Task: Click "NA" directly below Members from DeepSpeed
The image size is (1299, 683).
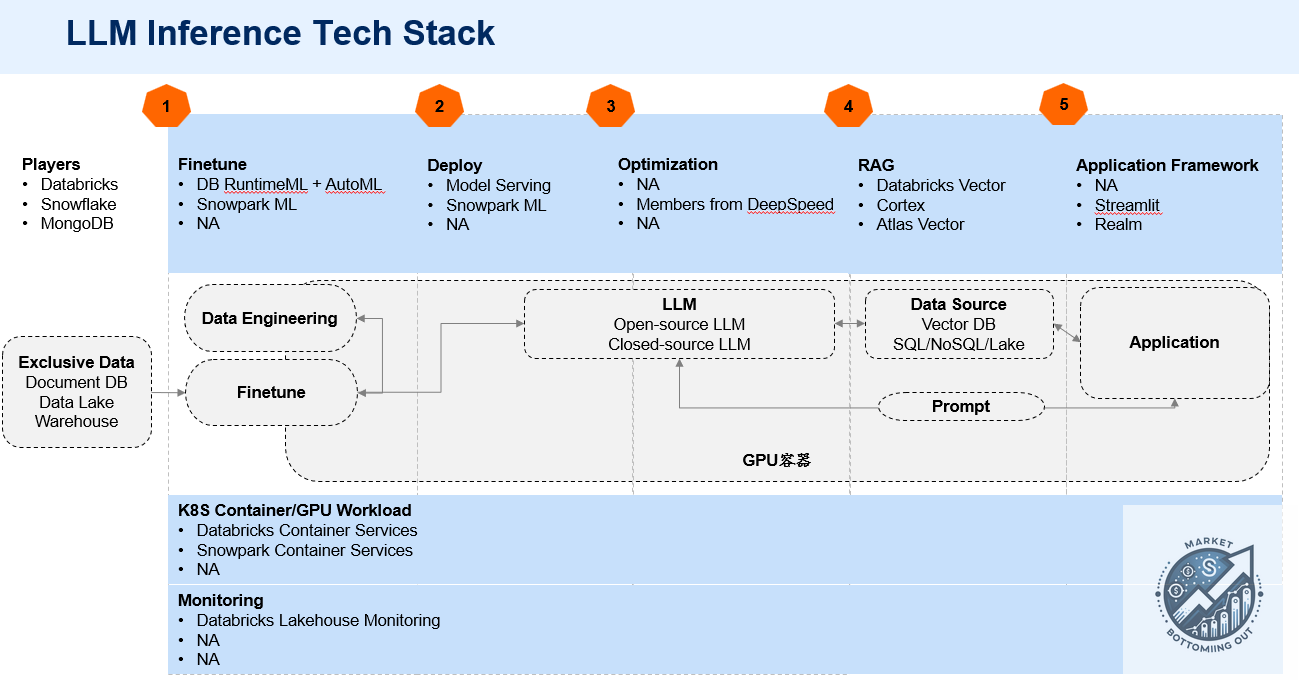Action: pyautogui.click(x=648, y=224)
